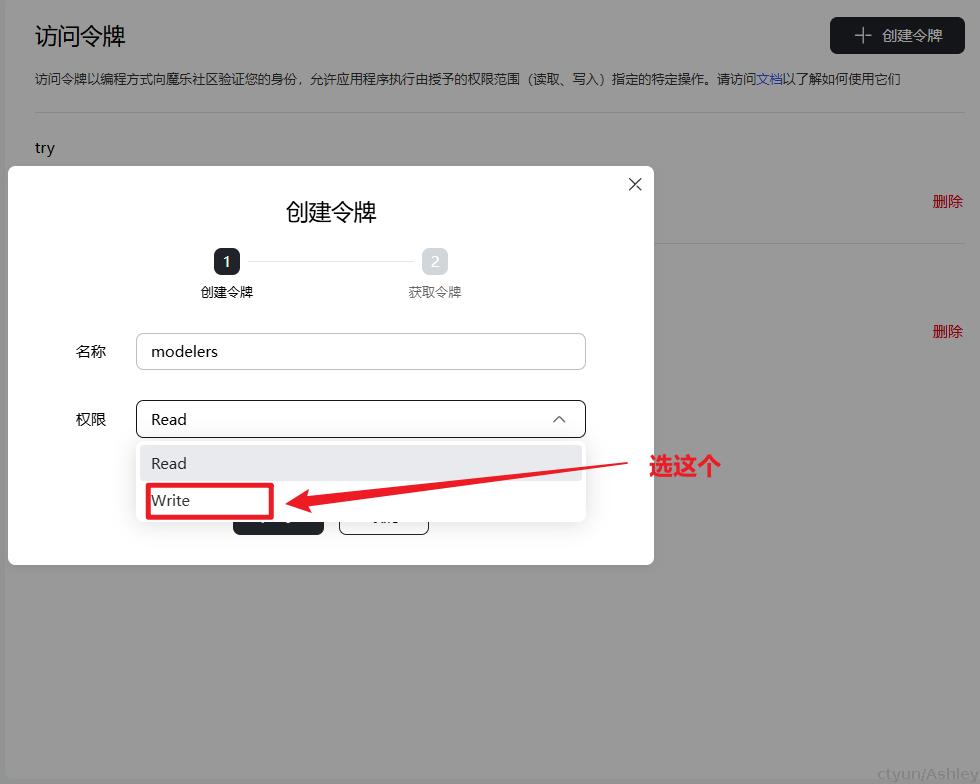Select the Read option in the list
The height and width of the screenshot is (784, 980).
(x=361, y=463)
